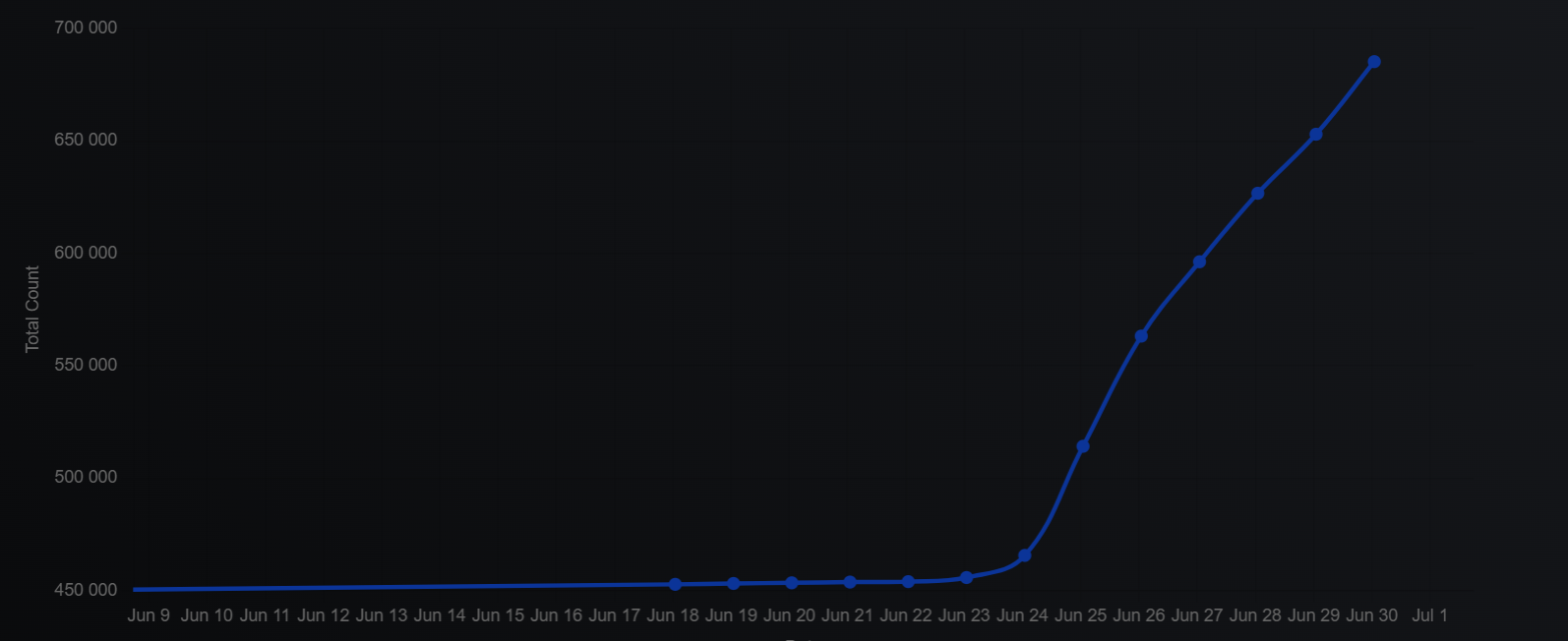The height and width of the screenshot is (641, 1568).
Task: Click the Jun 19 data point
Action: [x=734, y=584]
